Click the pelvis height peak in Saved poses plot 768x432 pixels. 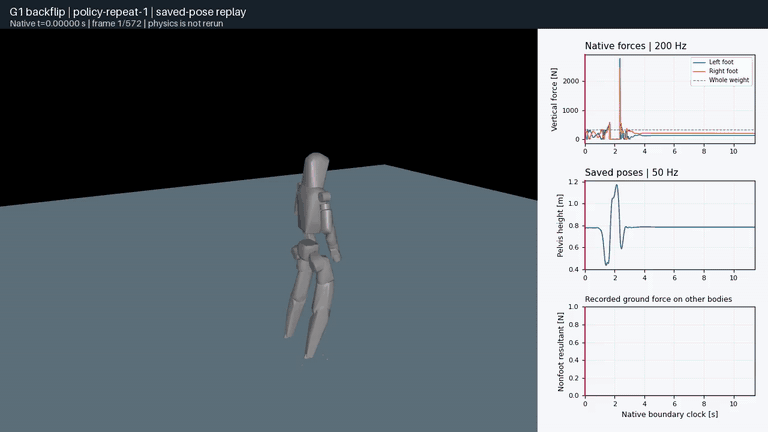point(616,186)
